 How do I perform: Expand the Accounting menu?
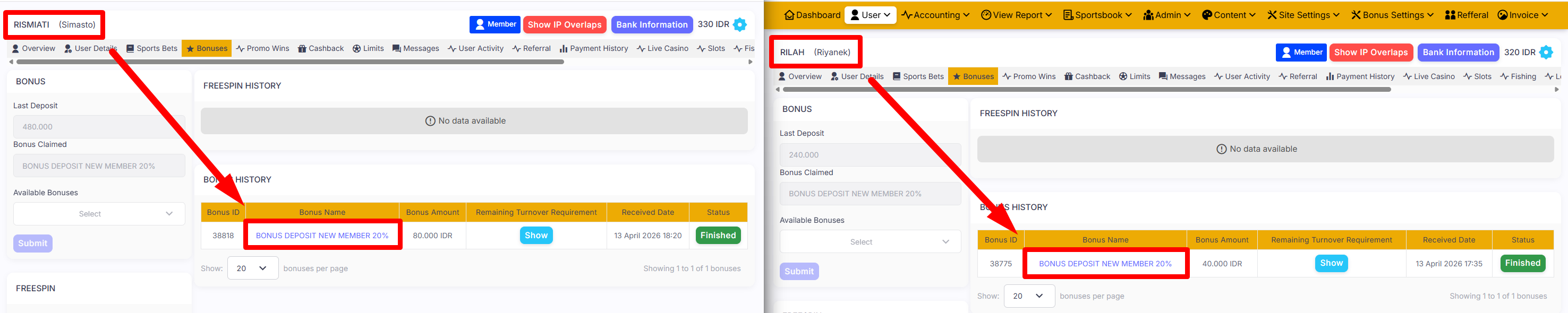coord(935,15)
